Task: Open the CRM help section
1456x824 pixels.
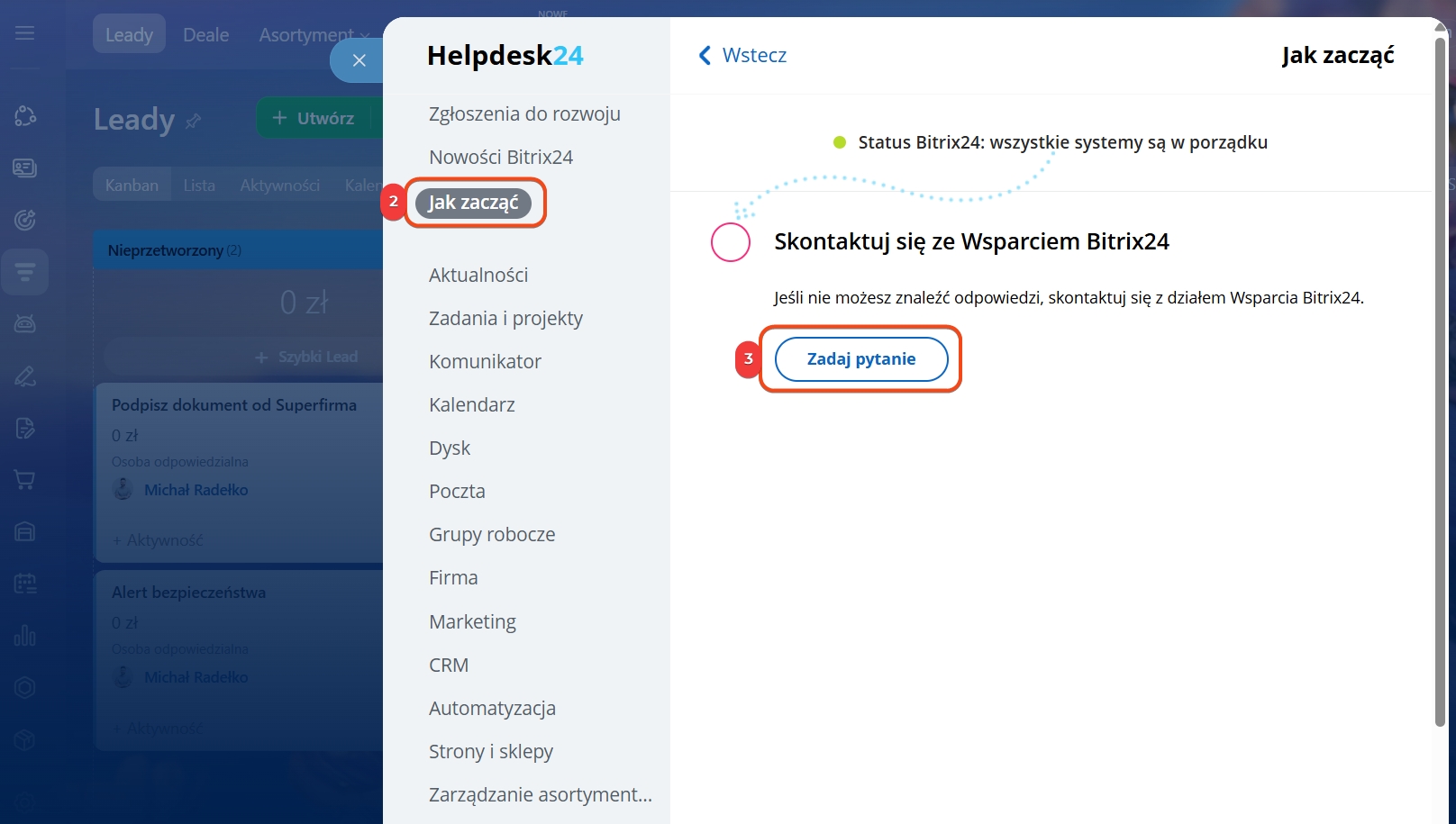Action: [449, 666]
